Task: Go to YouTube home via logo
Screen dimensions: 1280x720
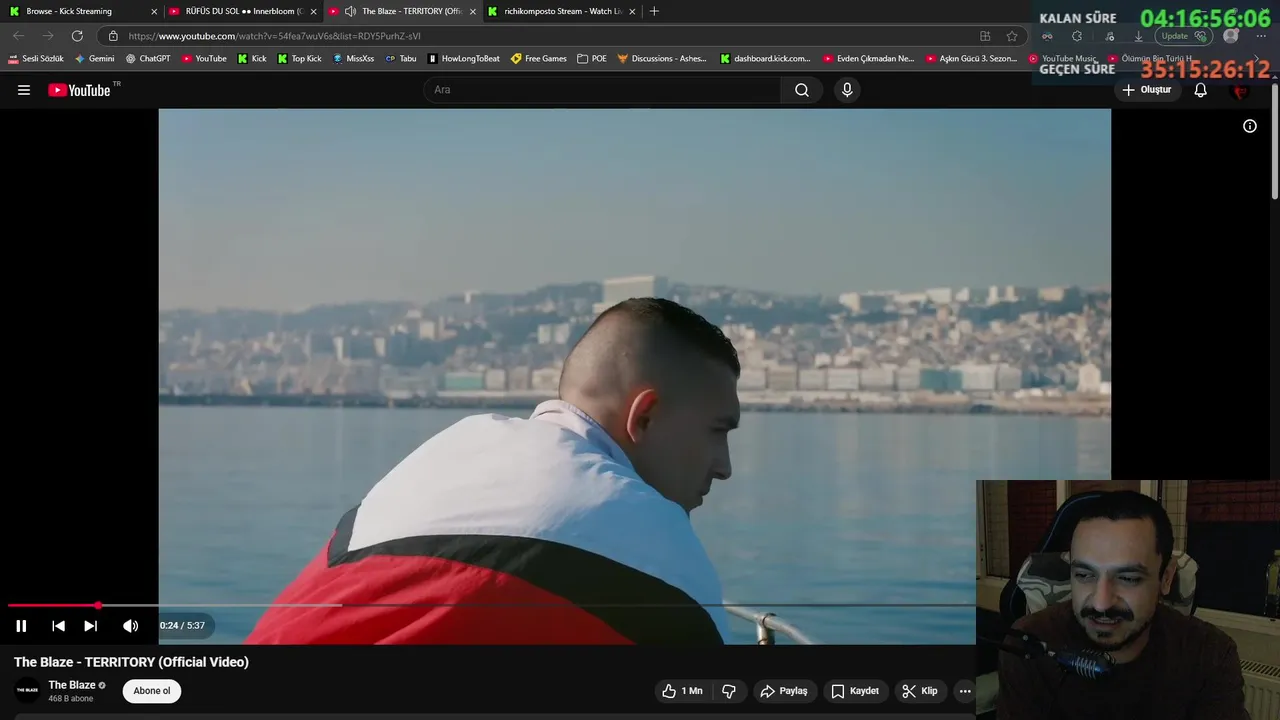Action: [79, 90]
